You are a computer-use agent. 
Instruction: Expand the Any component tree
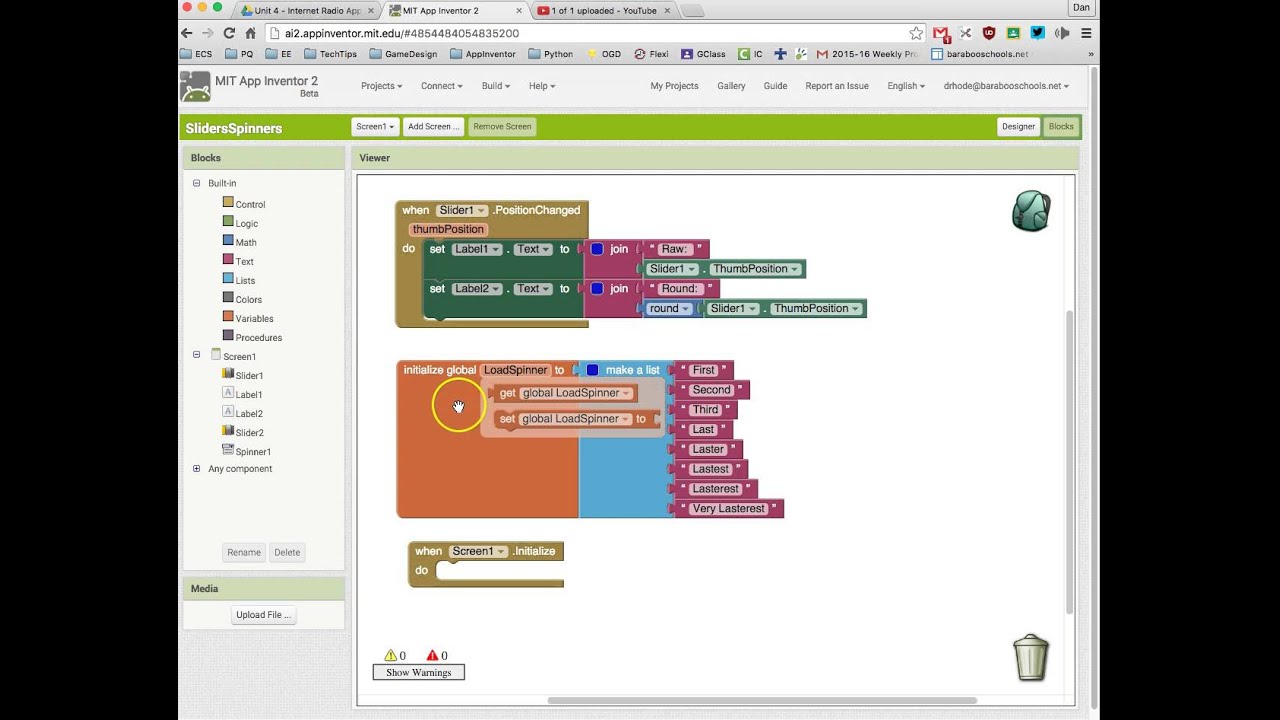(196, 468)
